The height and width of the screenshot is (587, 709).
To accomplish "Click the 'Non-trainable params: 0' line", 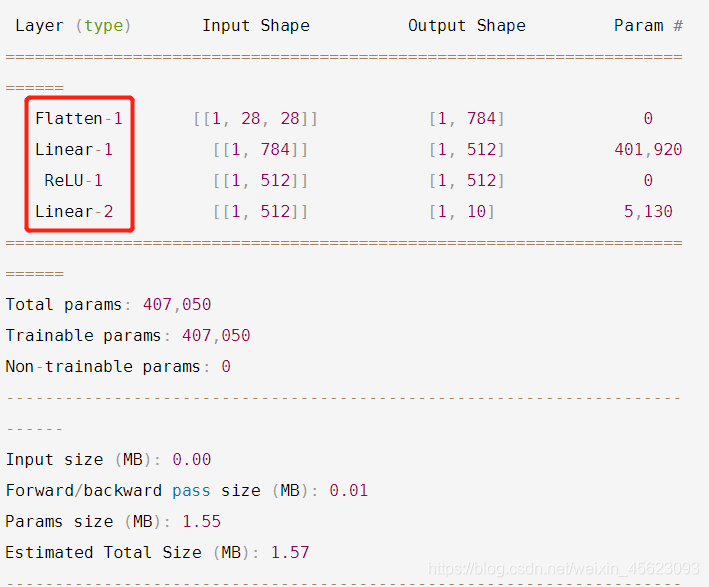I will 118,366.
